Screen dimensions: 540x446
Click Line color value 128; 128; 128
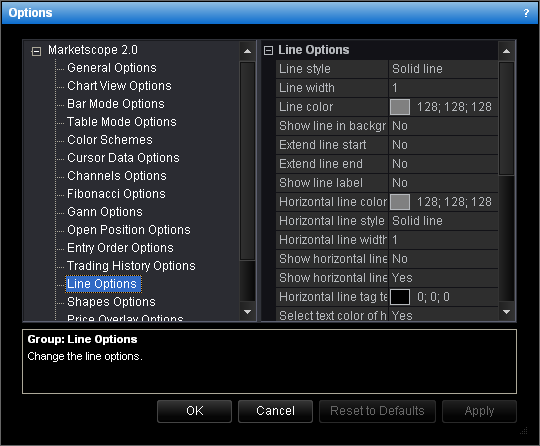pos(454,107)
